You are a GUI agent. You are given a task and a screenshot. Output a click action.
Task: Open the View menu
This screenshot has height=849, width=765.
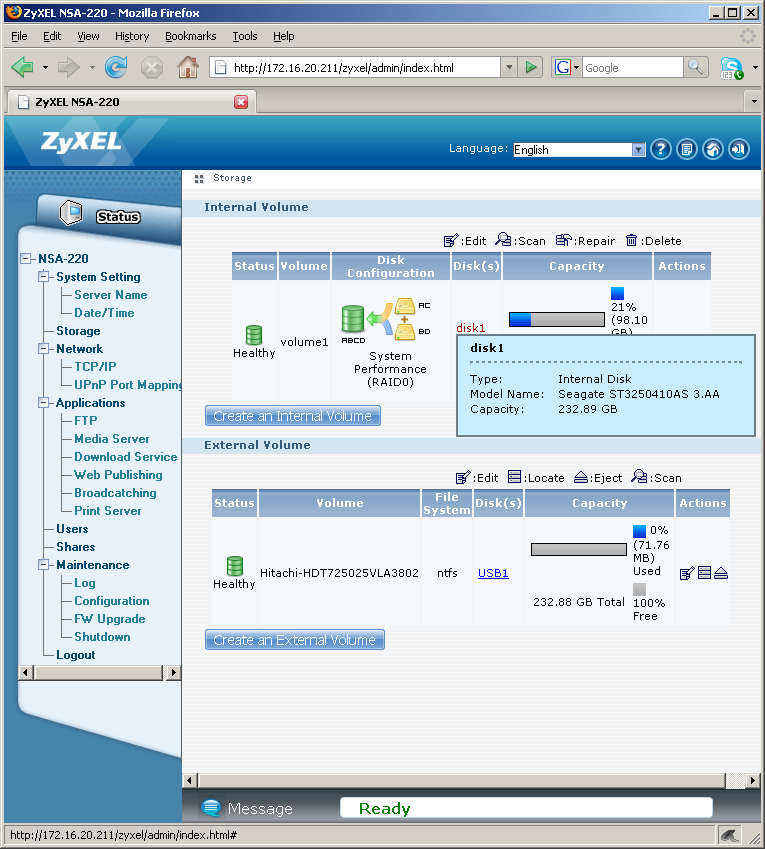coord(88,36)
